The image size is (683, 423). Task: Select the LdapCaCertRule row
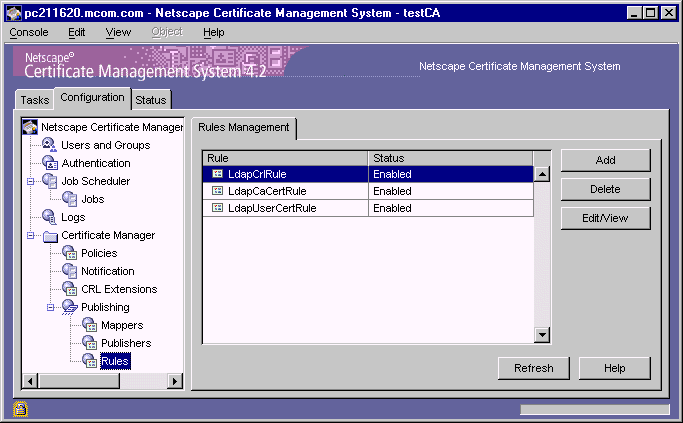pos(368,191)
